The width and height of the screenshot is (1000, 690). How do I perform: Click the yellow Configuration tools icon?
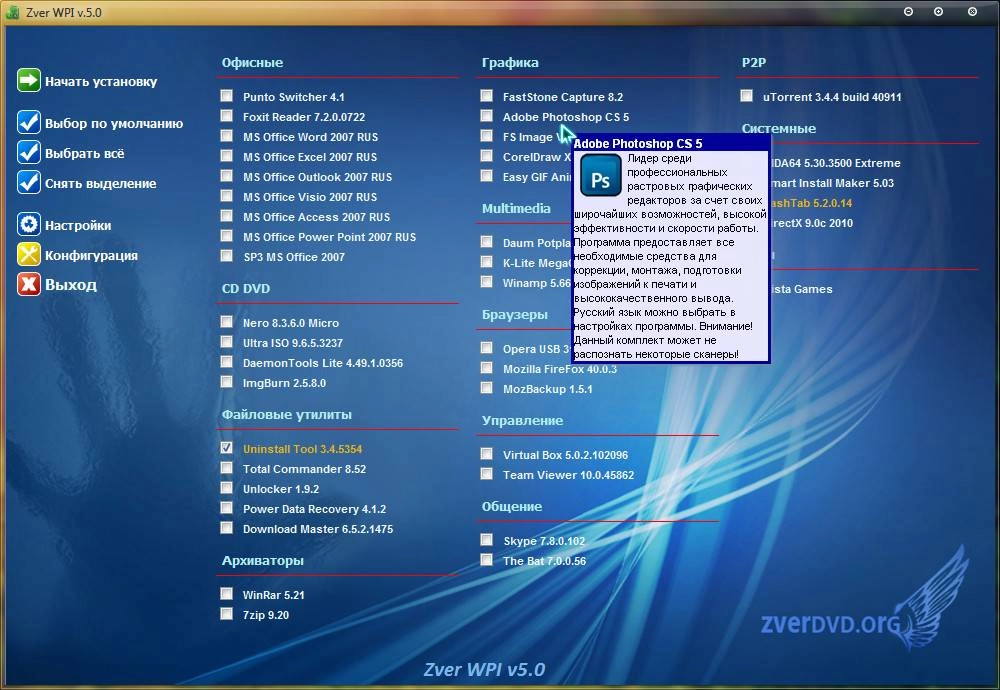tap(29, 254)
